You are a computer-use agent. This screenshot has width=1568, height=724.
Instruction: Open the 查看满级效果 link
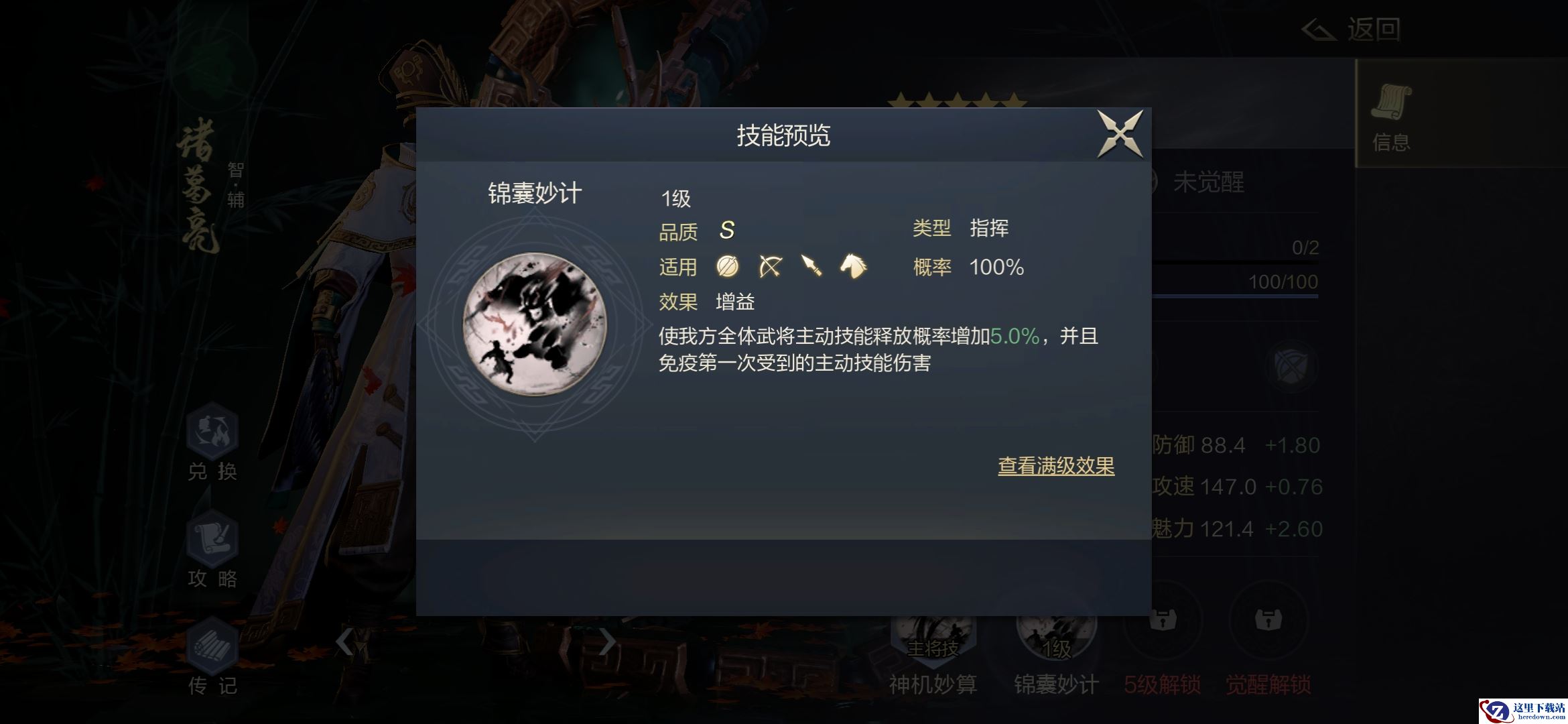[1056, 466]
